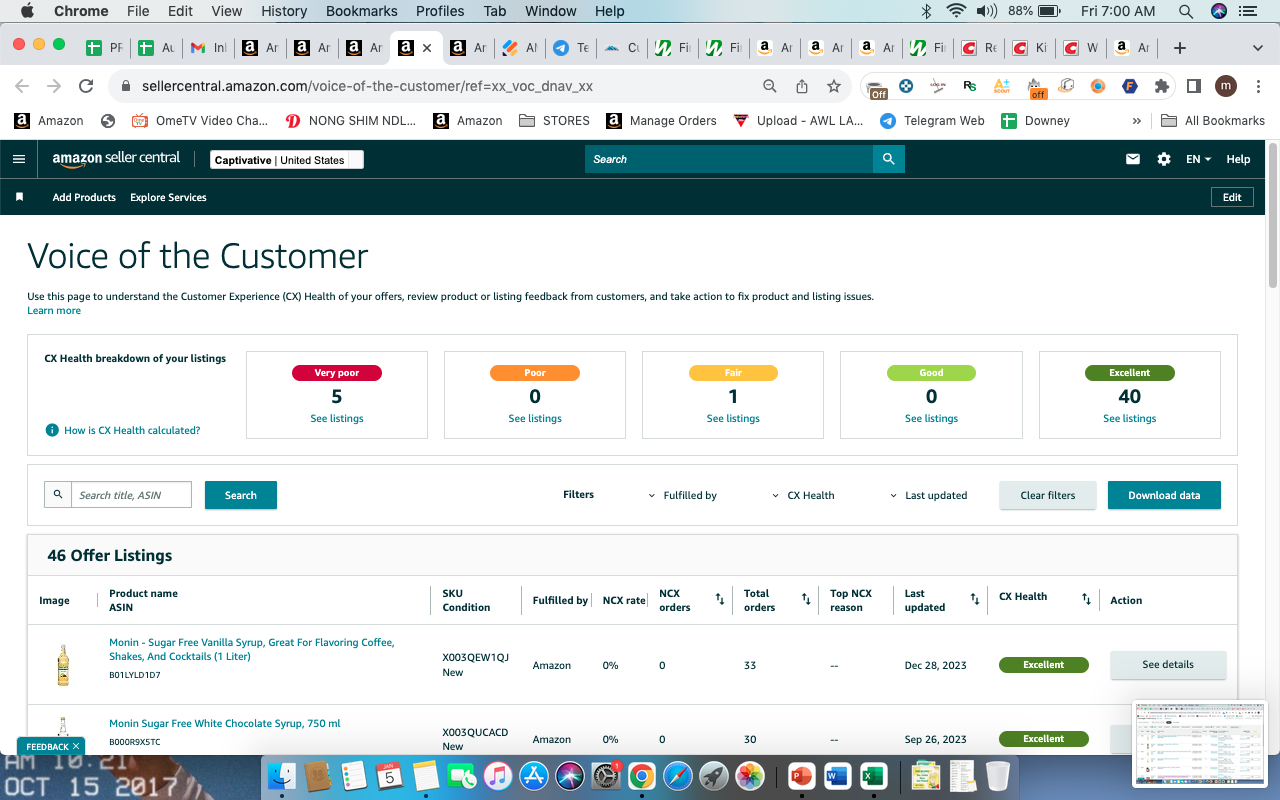1280x800 pixels.
Task: Launch Safari from the Dock
Action: (x=677, y=775)
